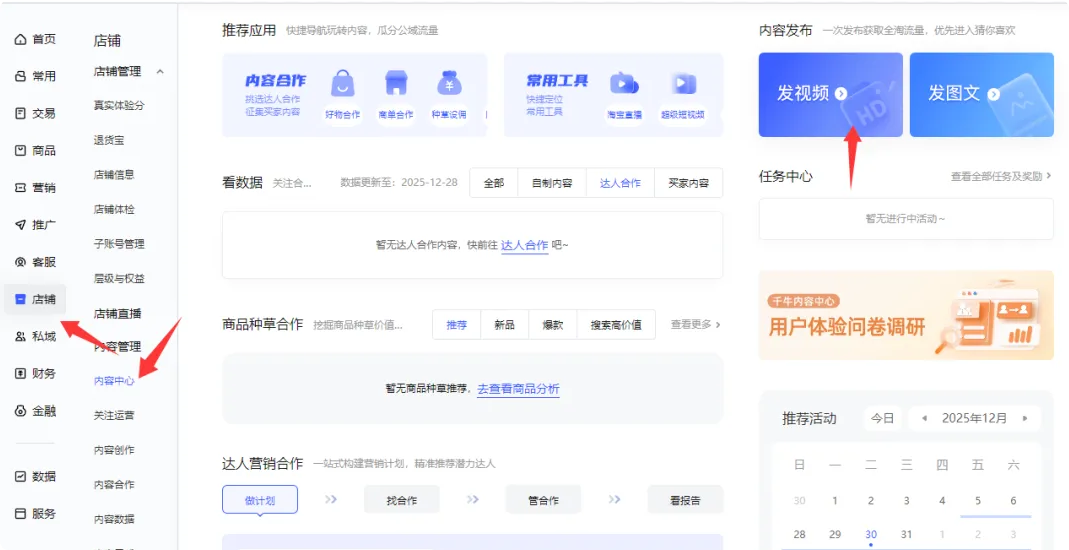The image size is (1069, 550).
Task: Select the 金融 money-bag sidebar icon
Action: coord(20,411)
